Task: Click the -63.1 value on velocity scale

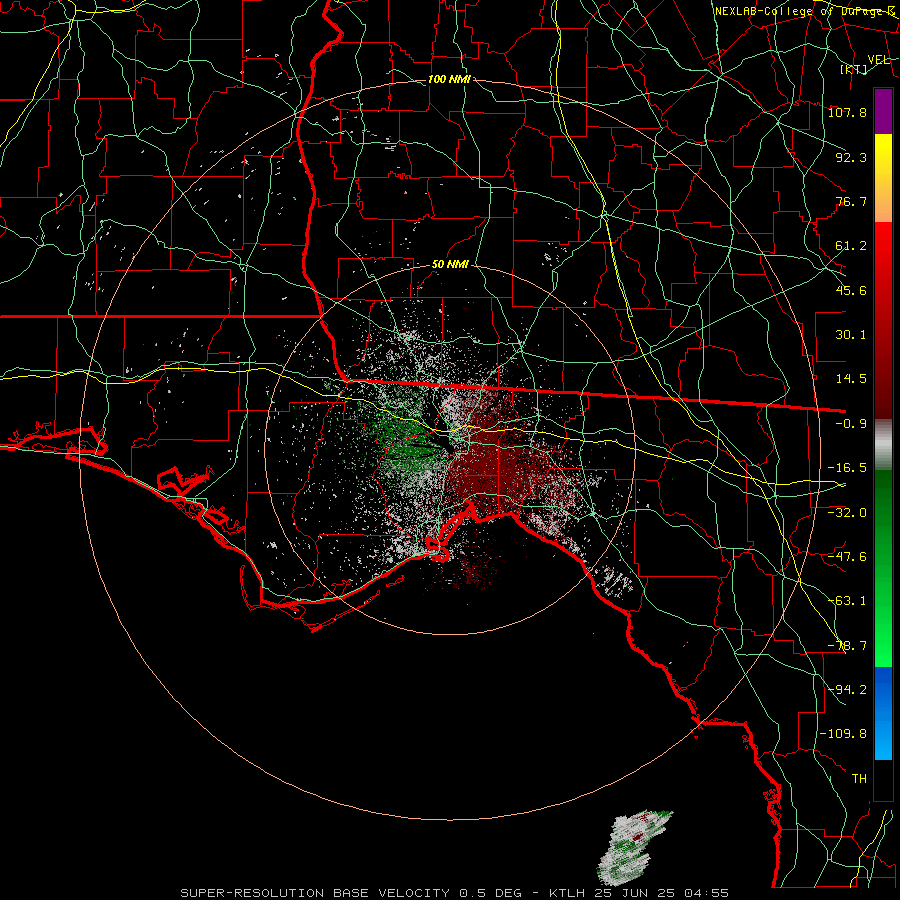Action: point(847,601)
